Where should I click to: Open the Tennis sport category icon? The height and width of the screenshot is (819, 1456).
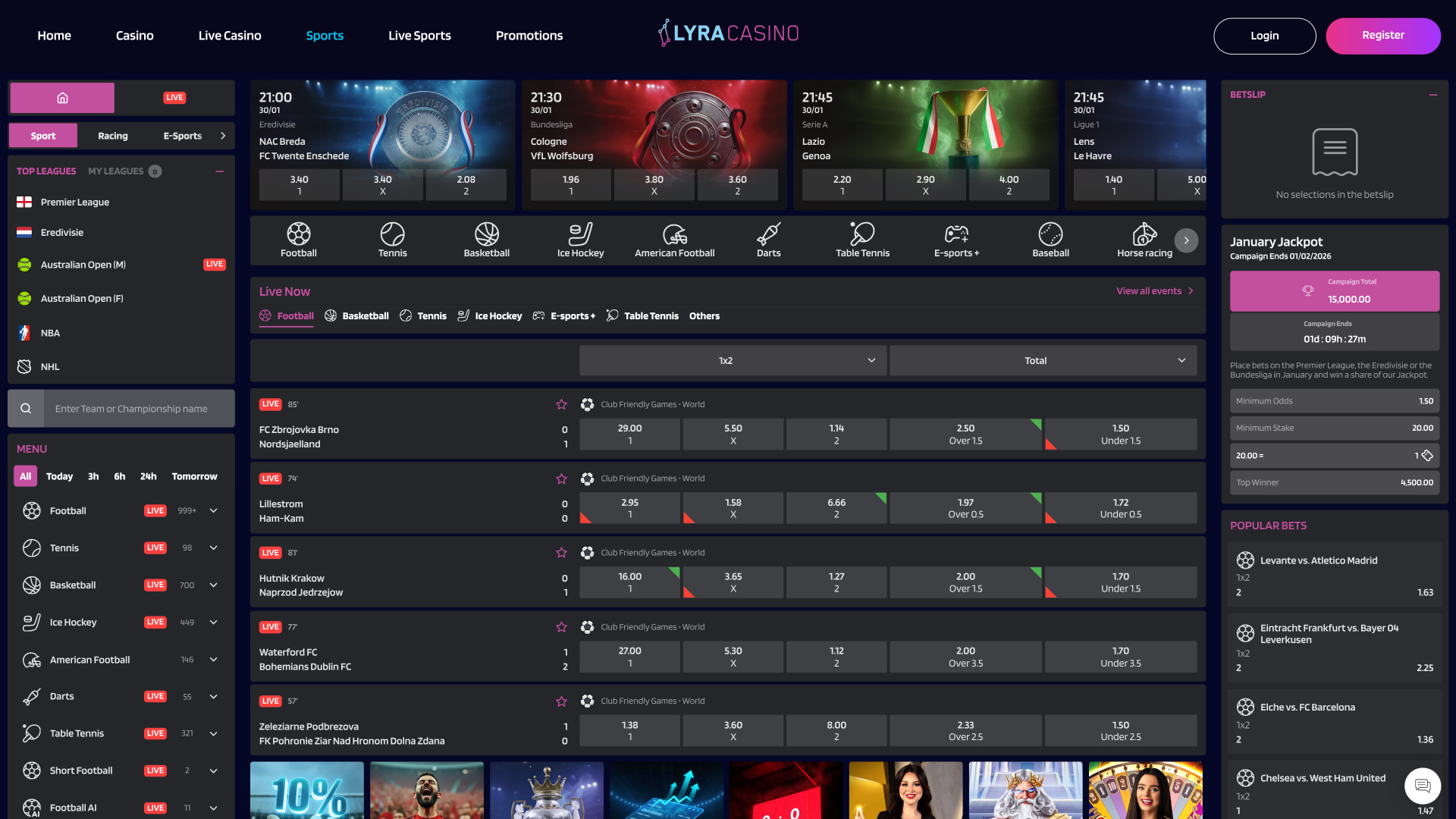point(392,240)
